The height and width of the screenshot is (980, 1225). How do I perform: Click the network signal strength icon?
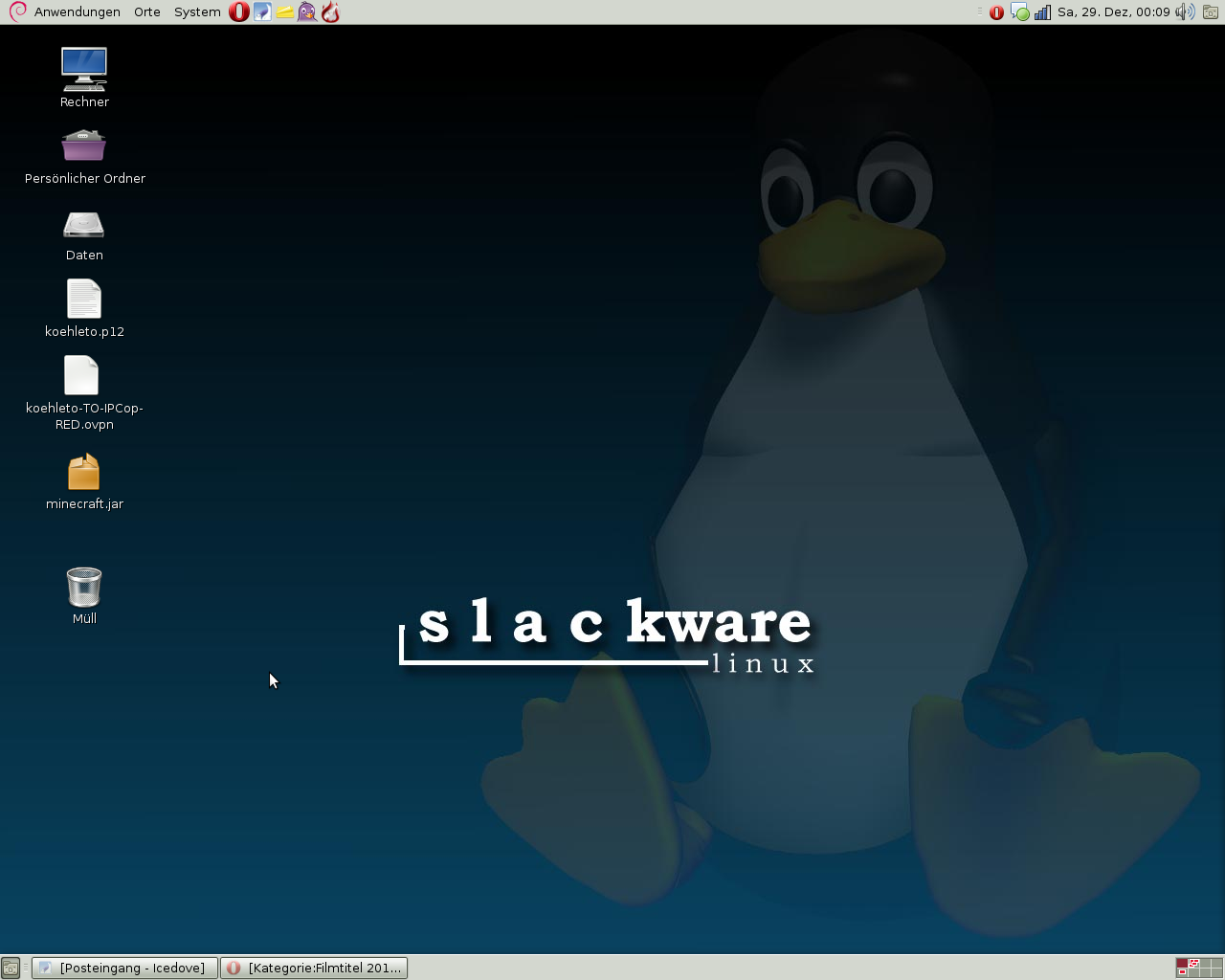[1042, 12]
